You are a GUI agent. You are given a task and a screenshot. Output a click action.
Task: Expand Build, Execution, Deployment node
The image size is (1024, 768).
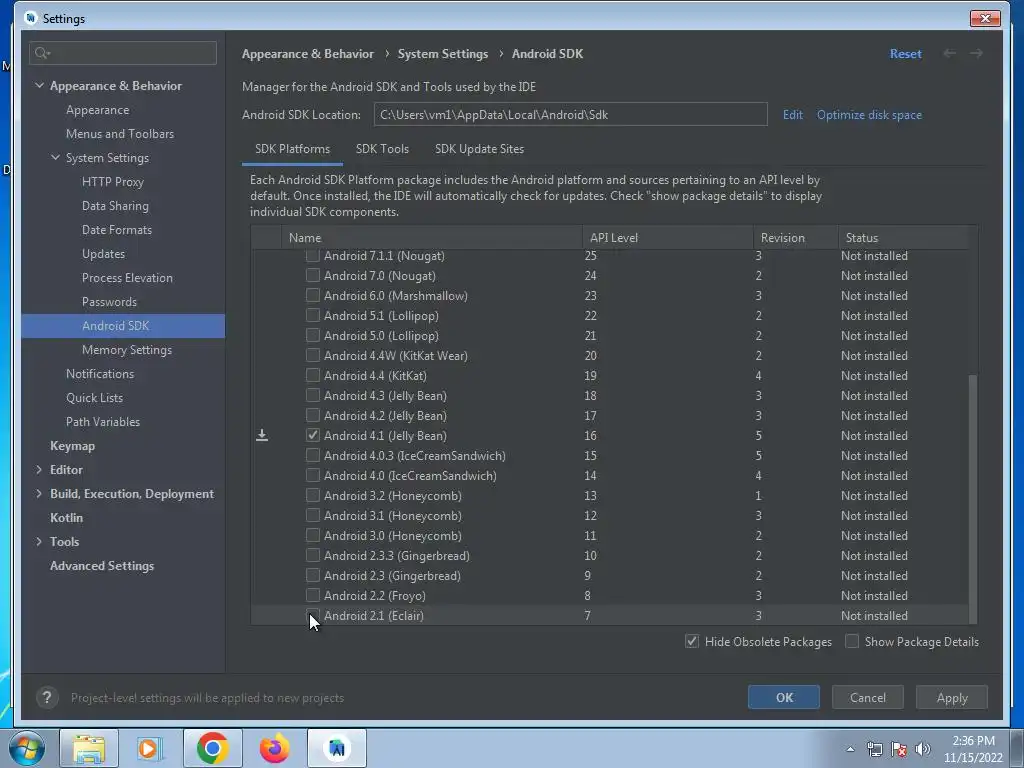tap(39, 494)
